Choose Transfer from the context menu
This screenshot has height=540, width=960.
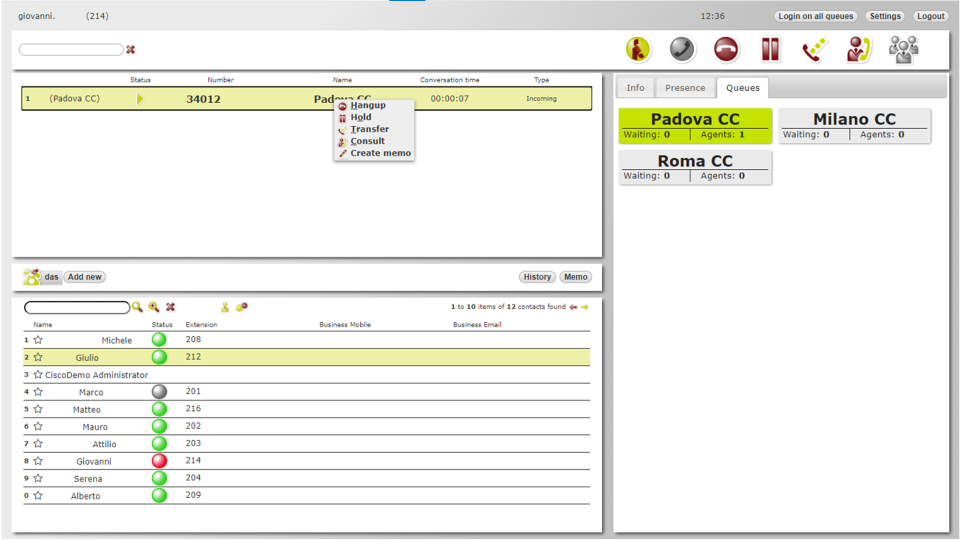(x=370, y=129)
